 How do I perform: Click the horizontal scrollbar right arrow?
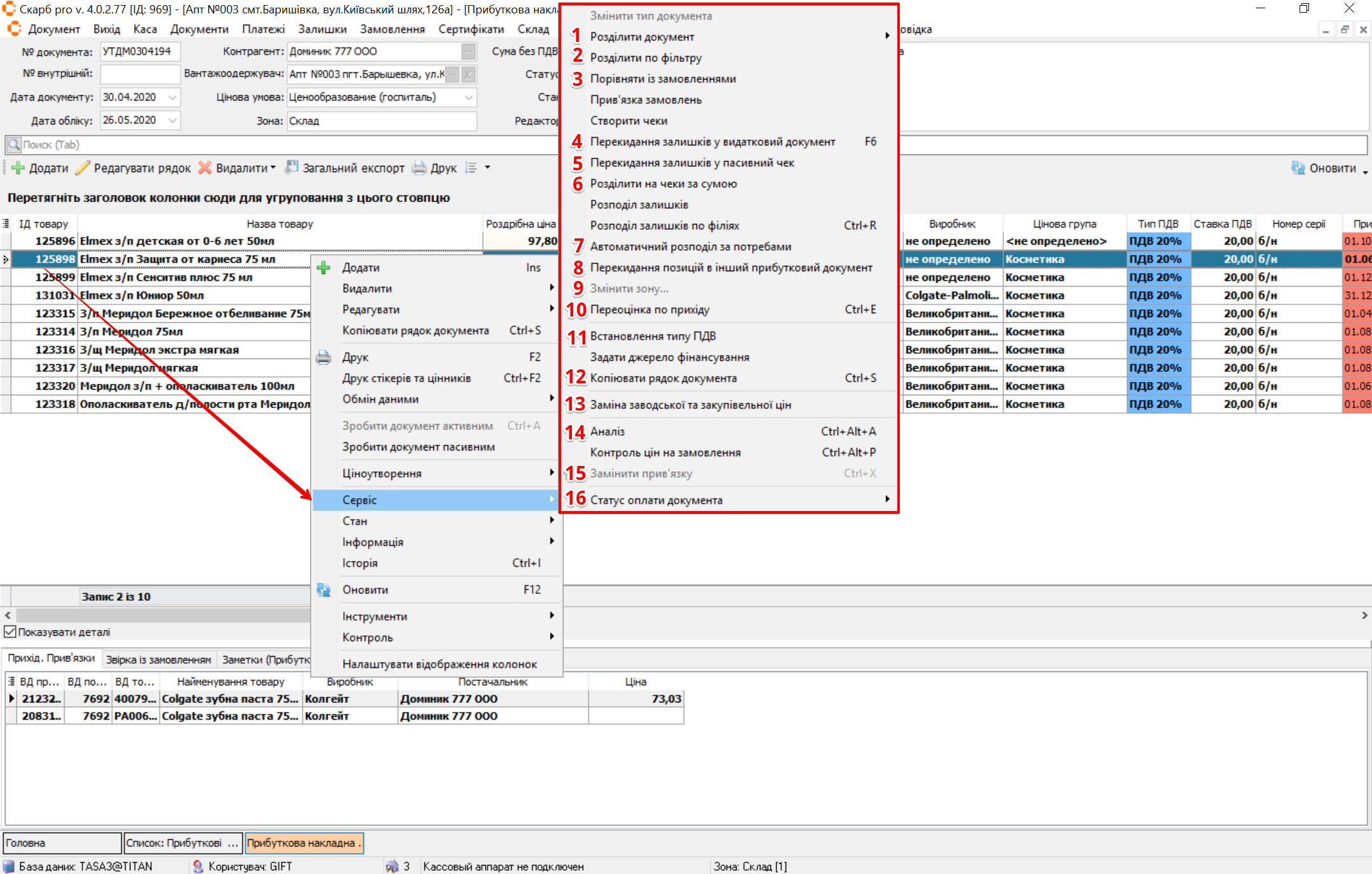coord(1364,615)
